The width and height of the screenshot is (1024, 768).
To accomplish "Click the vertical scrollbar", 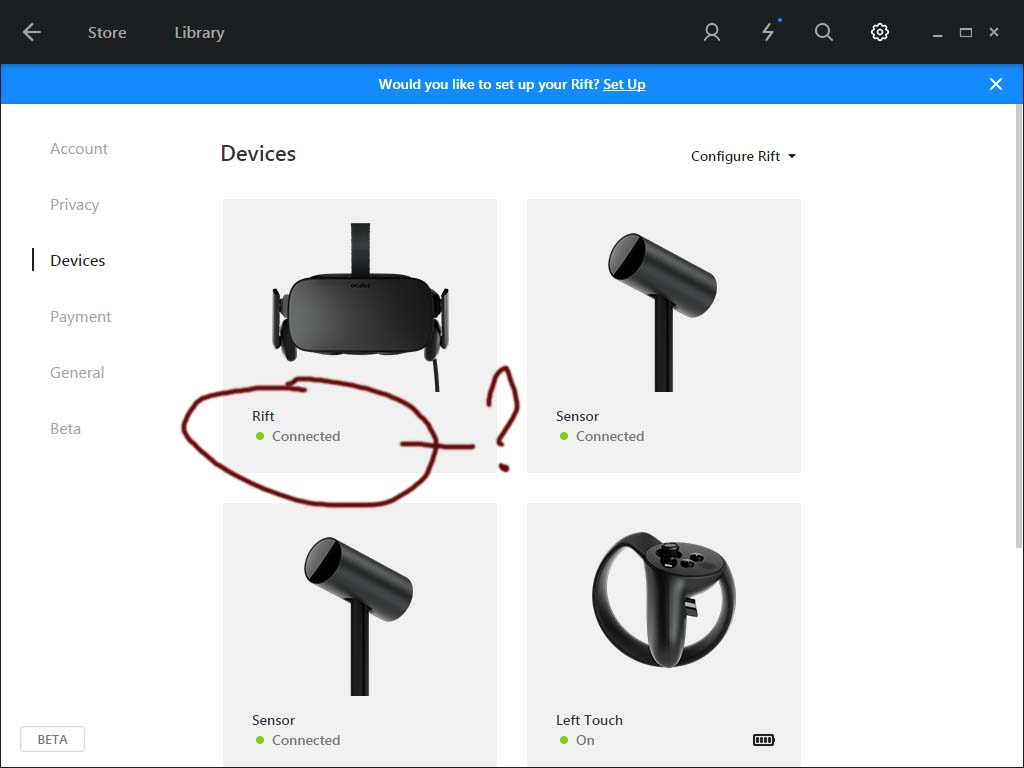I will click(1019, 327).
